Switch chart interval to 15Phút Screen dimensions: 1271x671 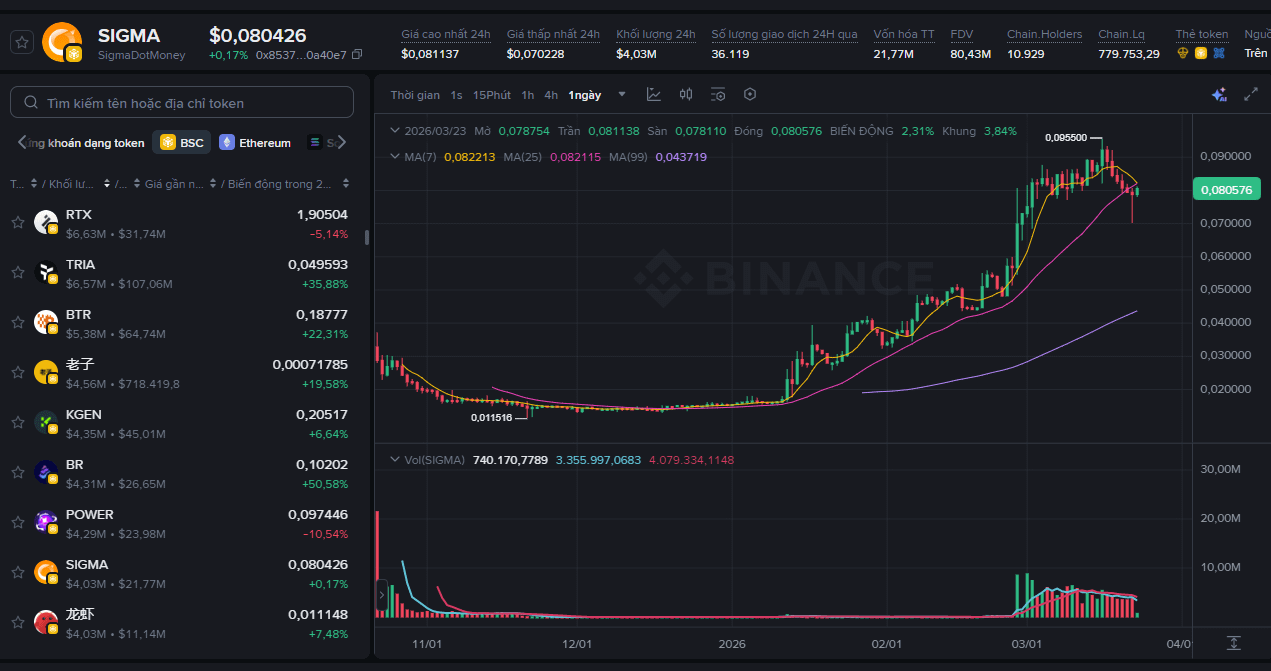point(492,95)
